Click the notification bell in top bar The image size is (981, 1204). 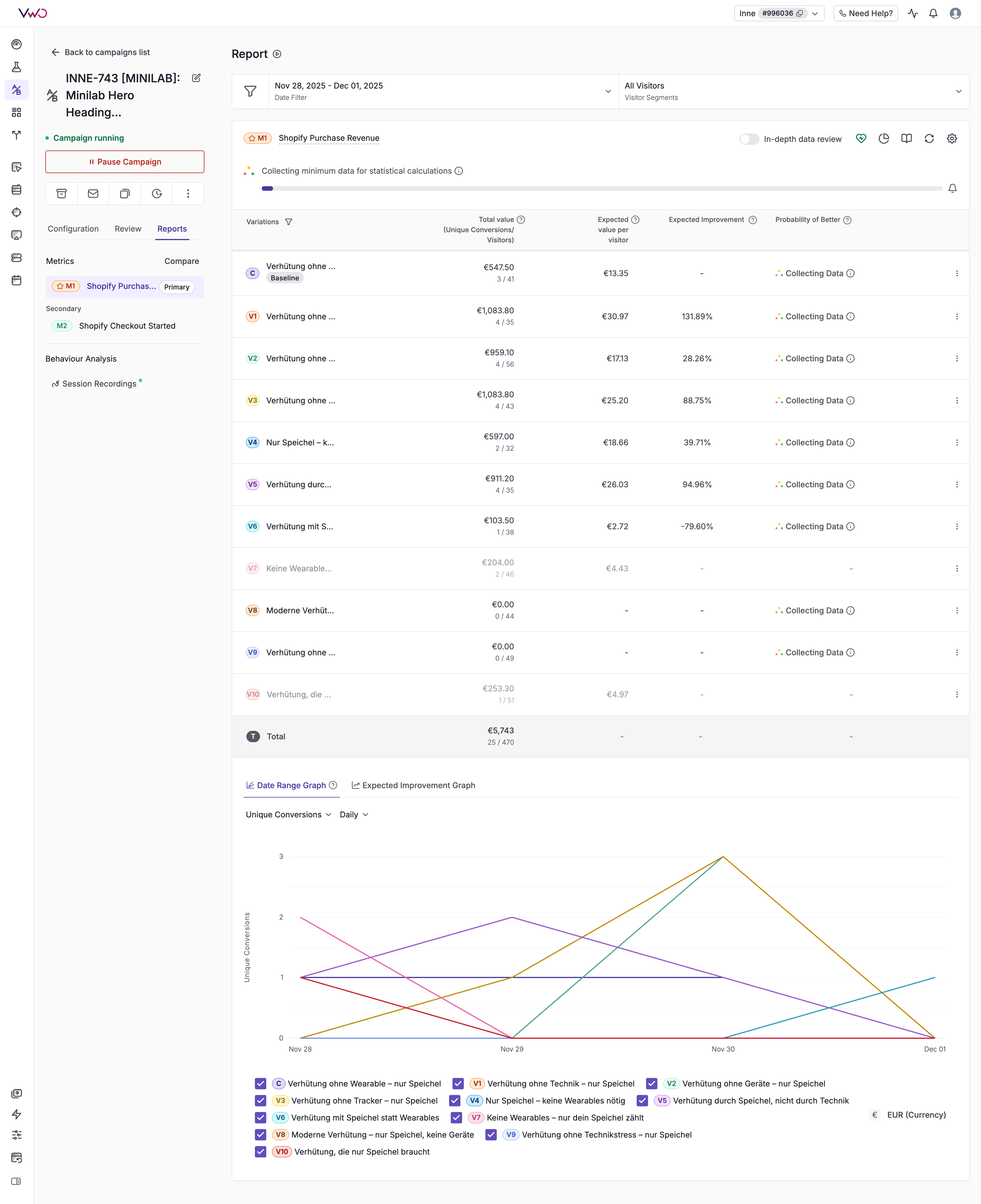click(x=933, y=13)
